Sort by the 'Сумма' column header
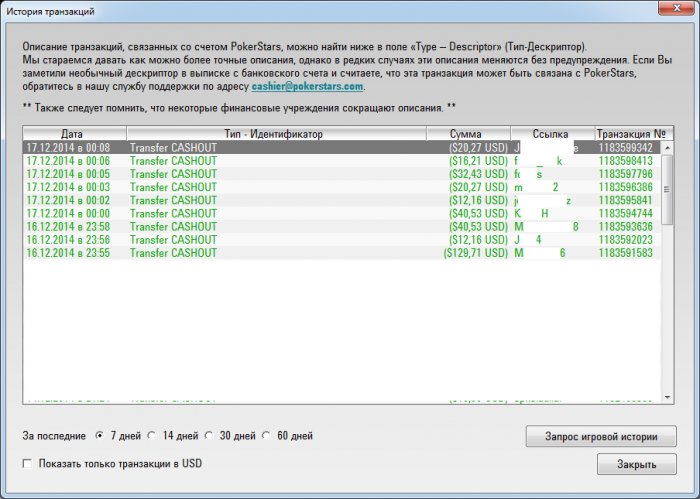The image size is (700, 499). (467, 133)
